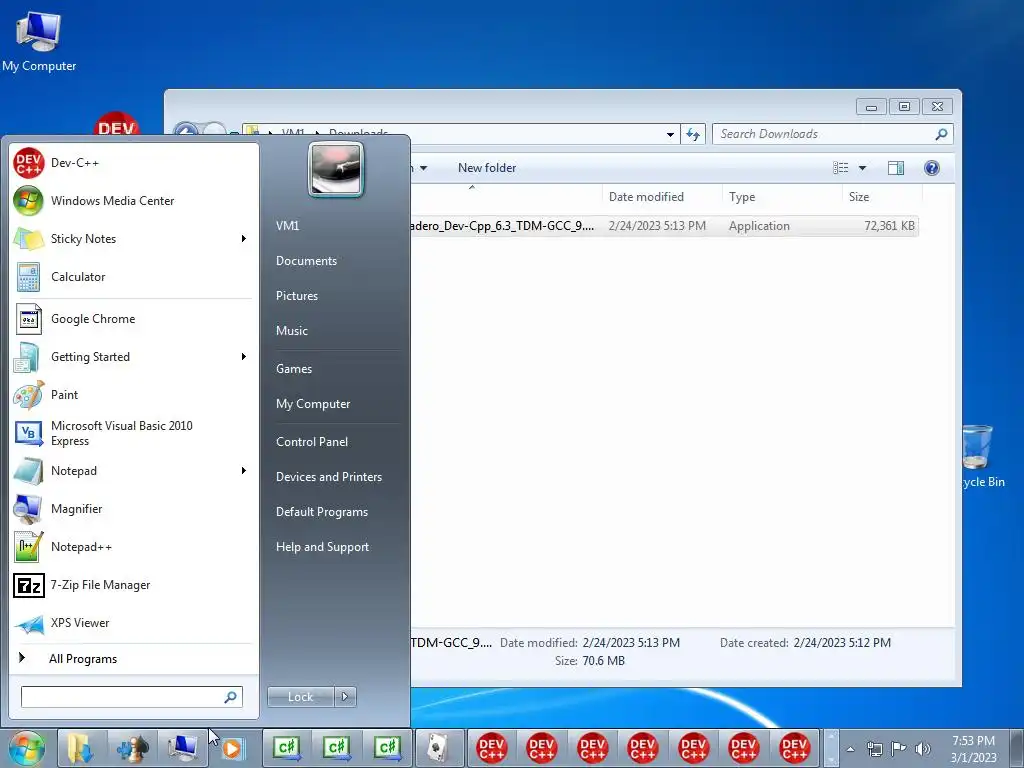Open Action Center flag icon
The image size is (1024, 768).
(899, 748)
